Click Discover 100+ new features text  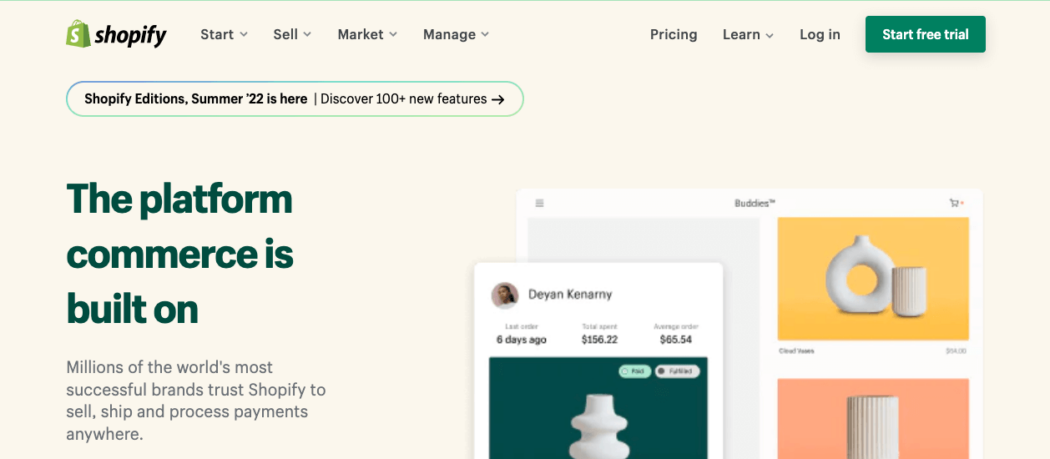pos(404,99)
